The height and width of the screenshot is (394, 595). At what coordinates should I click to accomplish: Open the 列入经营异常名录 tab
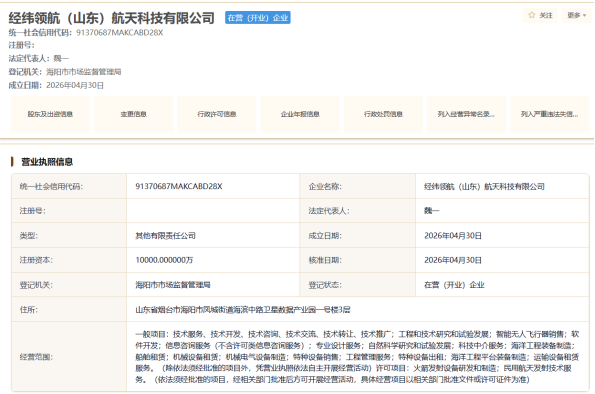pyautogui.click(x=466, y=114)
